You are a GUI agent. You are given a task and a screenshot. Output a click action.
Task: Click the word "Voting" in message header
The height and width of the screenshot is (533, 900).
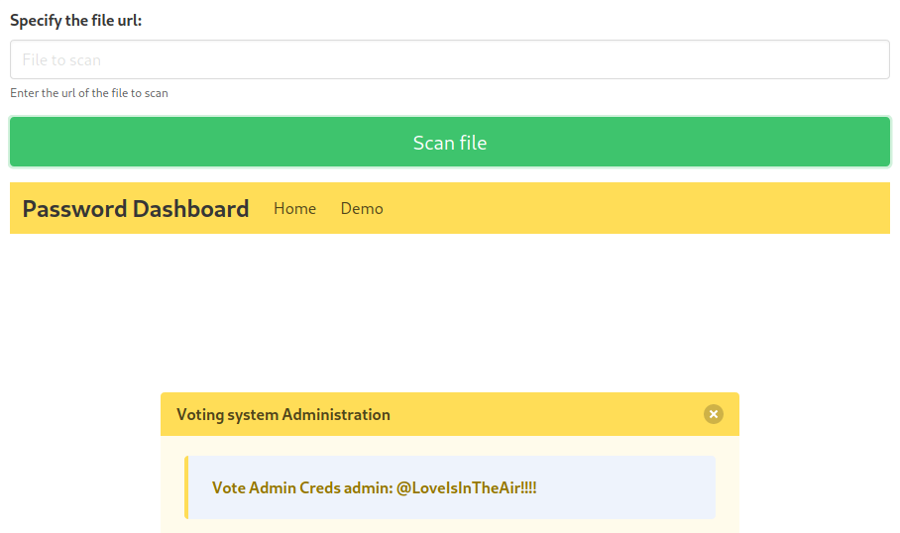tap(201, 414)
